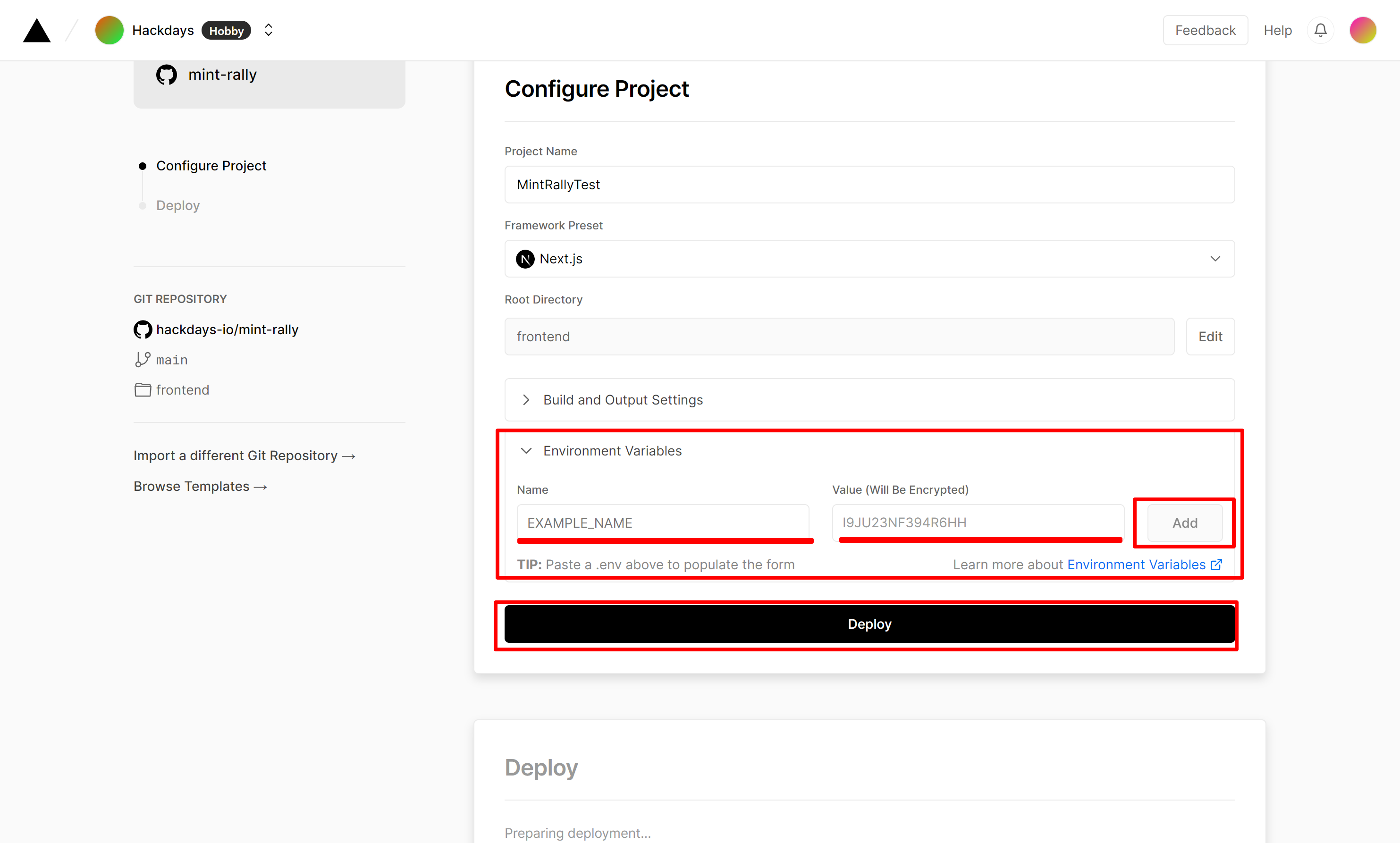1400x843 pixels.
Task: Click the GitHub icon next to hackdays-io/mint-rally
Action: [143, 329]
